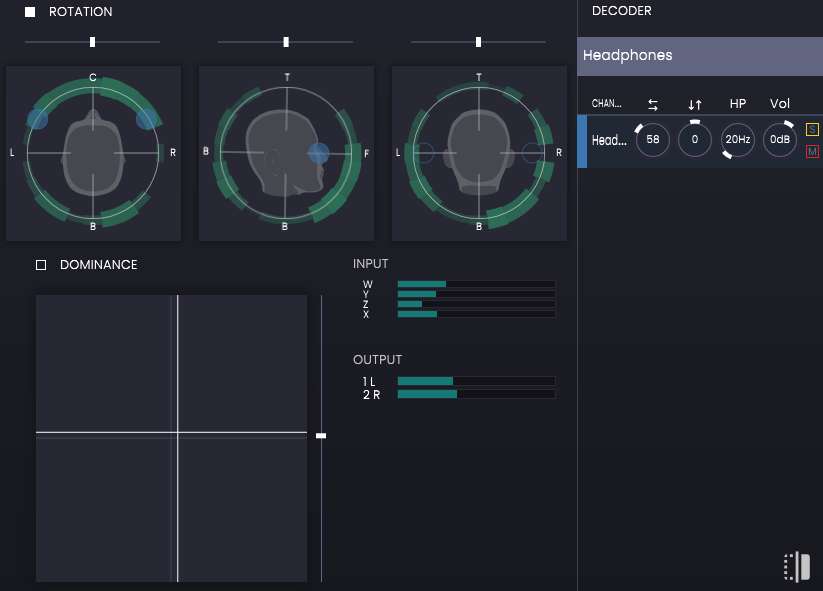
Task: Click the top-view head rotation display
Action: 93,153
